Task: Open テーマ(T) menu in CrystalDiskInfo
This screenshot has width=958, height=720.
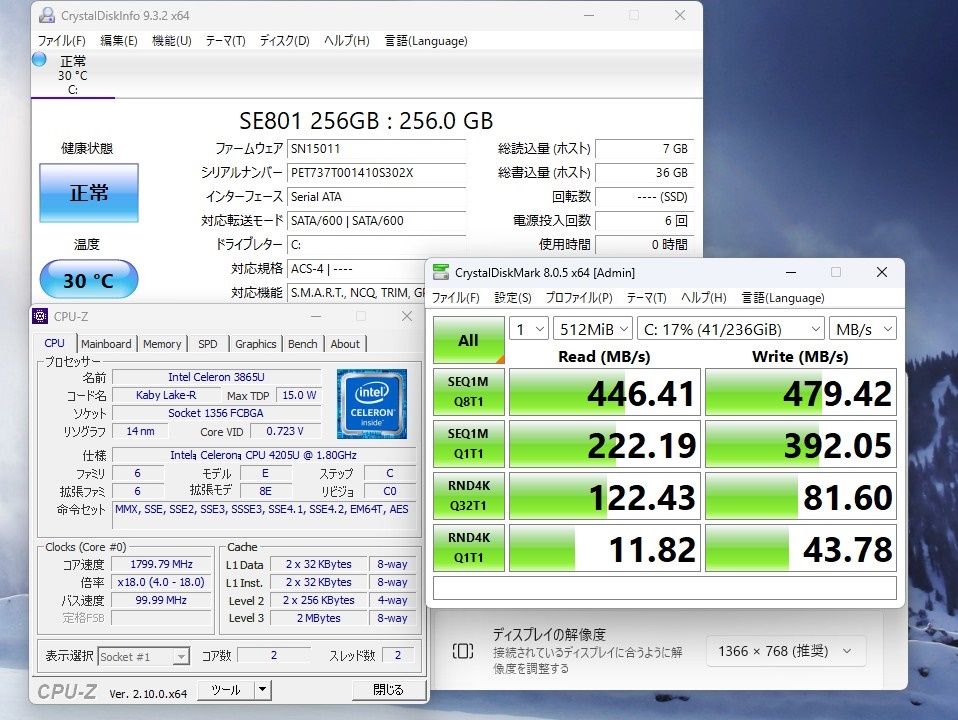Action: [225, 41]
